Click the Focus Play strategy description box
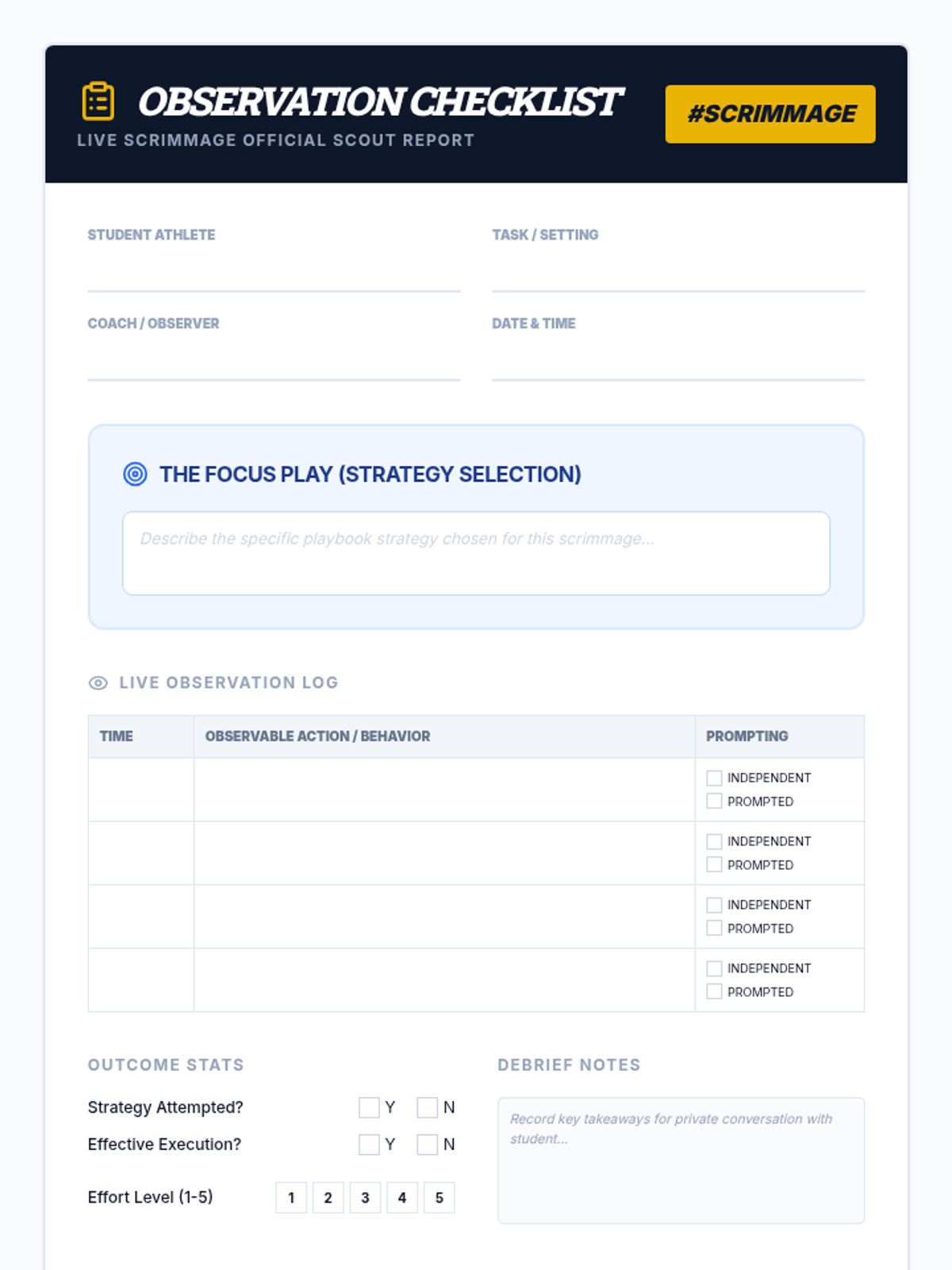The width and height of the screenshot is (952, 1270). click(476, 553)
